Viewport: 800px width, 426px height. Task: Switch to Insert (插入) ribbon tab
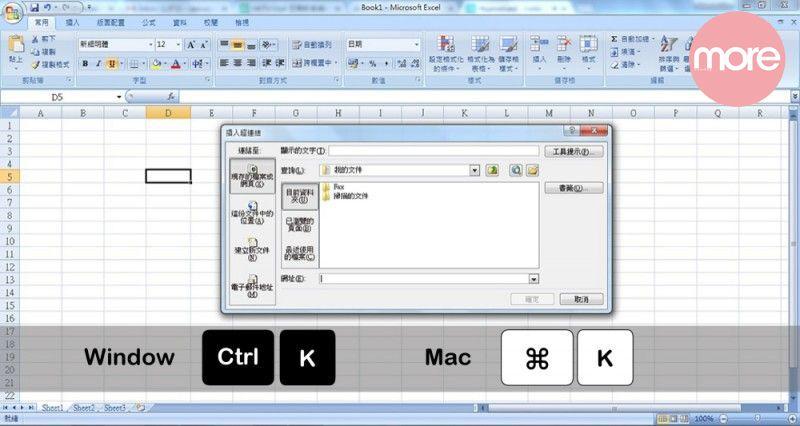tap(72, 23)
